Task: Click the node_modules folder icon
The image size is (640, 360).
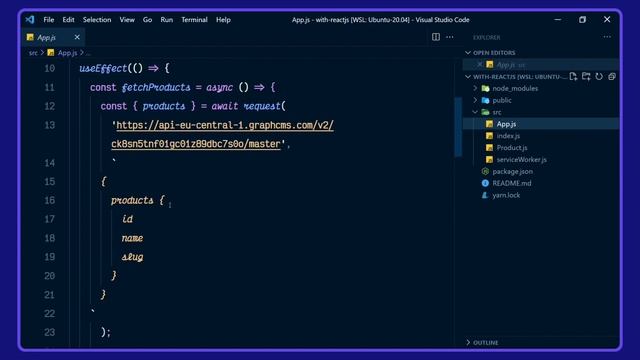Action: coord(485,88)
